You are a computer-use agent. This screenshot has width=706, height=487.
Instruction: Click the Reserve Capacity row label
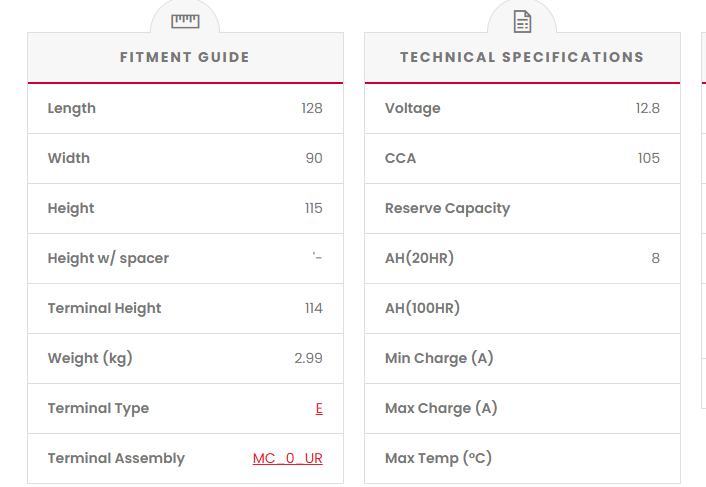coord(447,208)
